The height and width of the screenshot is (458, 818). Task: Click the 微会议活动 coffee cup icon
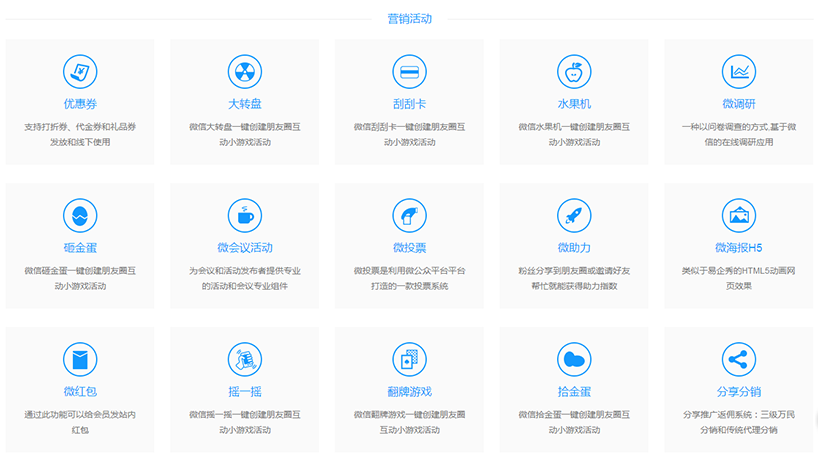[x=244, y=215]
